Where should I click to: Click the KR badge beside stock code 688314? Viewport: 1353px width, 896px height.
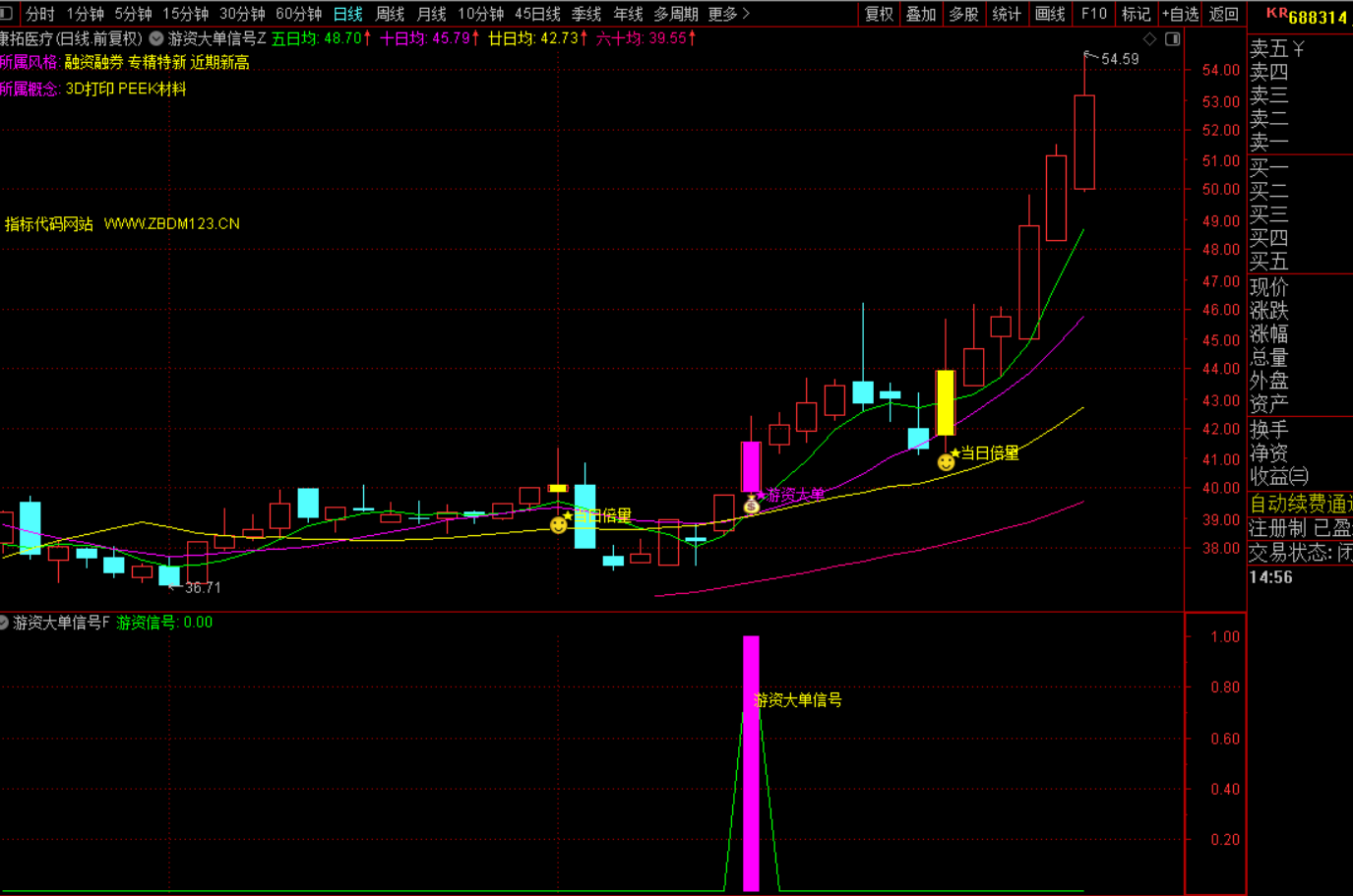(x=1276, y=14)
